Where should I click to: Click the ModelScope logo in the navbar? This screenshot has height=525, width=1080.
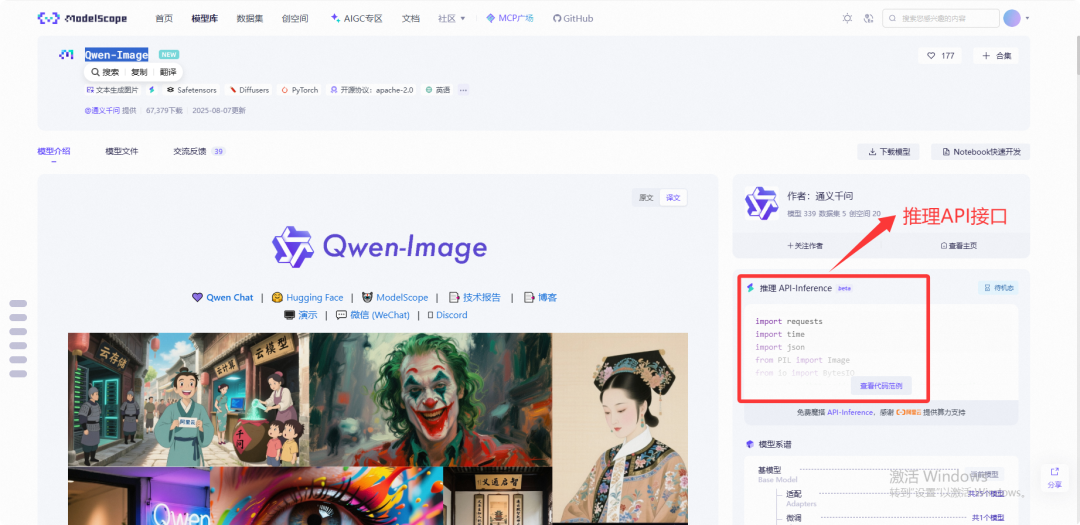(82, 19)
